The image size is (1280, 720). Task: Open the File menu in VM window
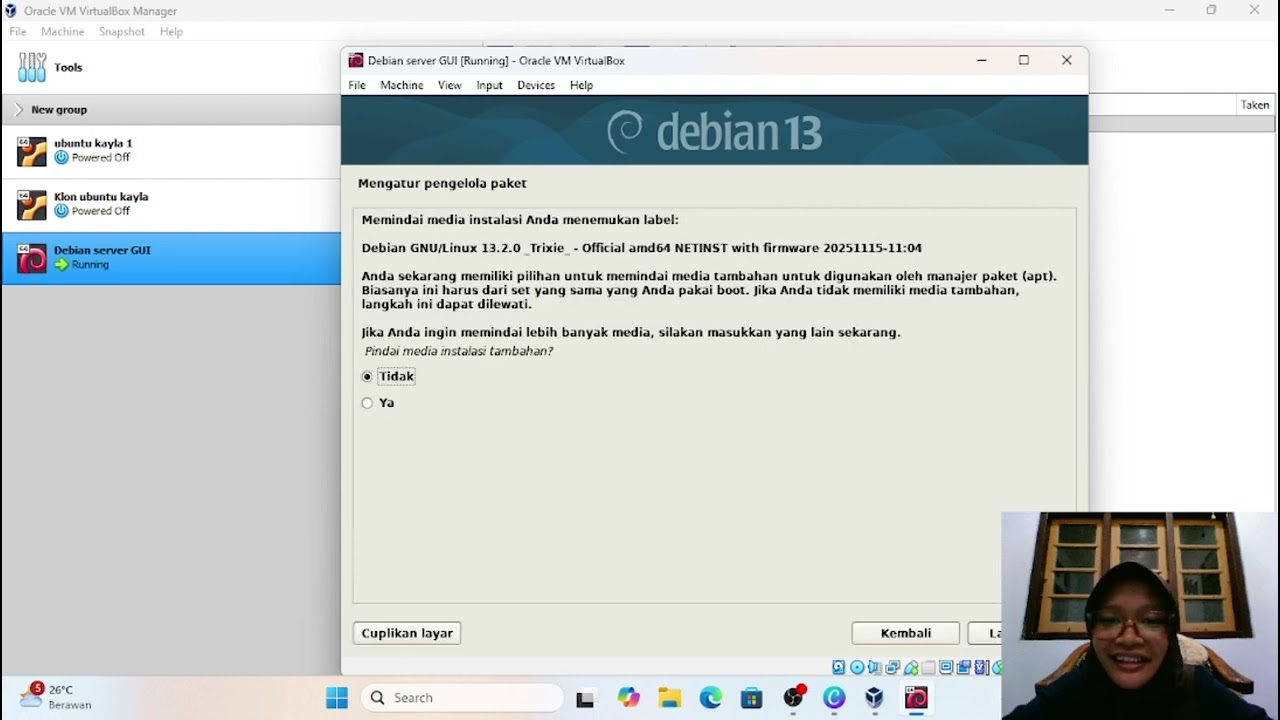point(357,85)
